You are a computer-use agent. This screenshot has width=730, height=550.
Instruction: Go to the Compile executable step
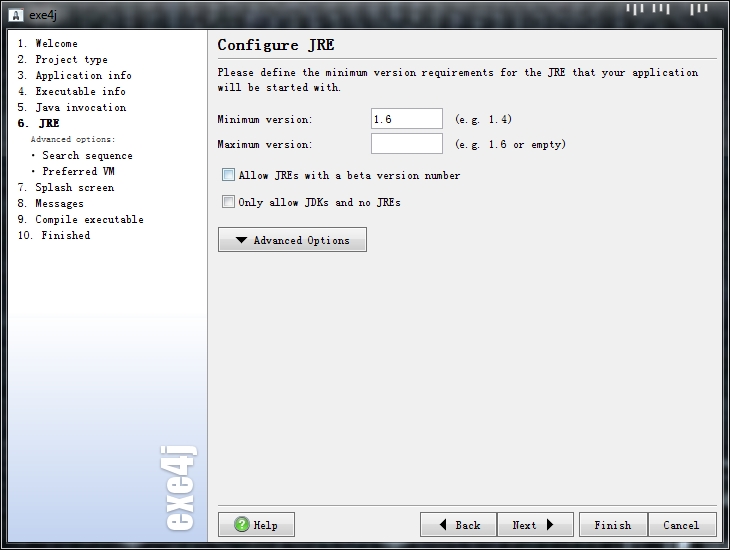tap(81, 219)
